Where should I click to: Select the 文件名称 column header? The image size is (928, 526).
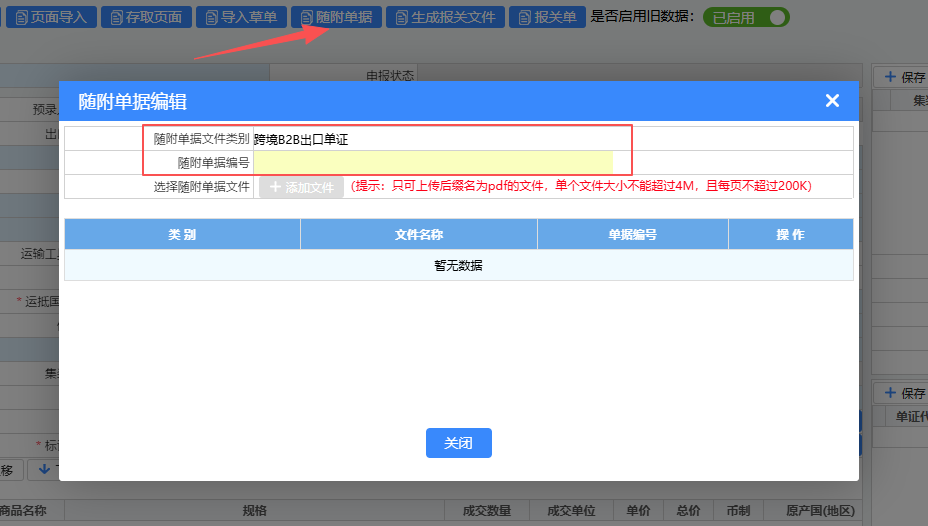(x=419, y=234)
